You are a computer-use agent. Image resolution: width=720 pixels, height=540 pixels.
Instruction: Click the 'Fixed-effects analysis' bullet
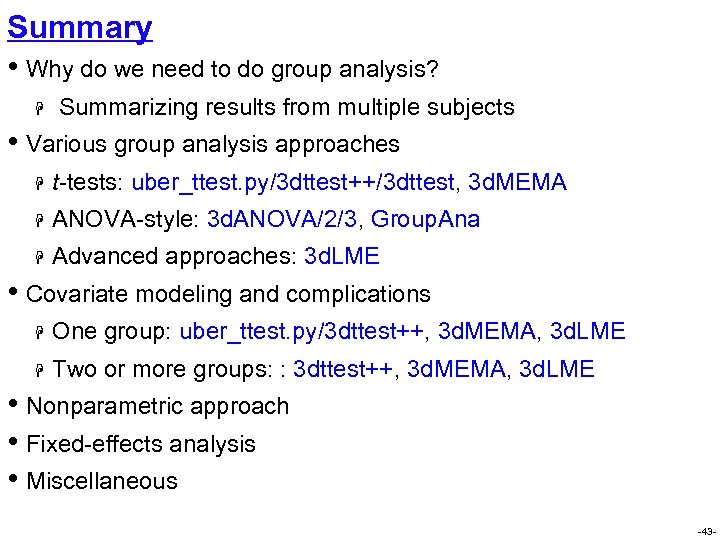[140, 444]
